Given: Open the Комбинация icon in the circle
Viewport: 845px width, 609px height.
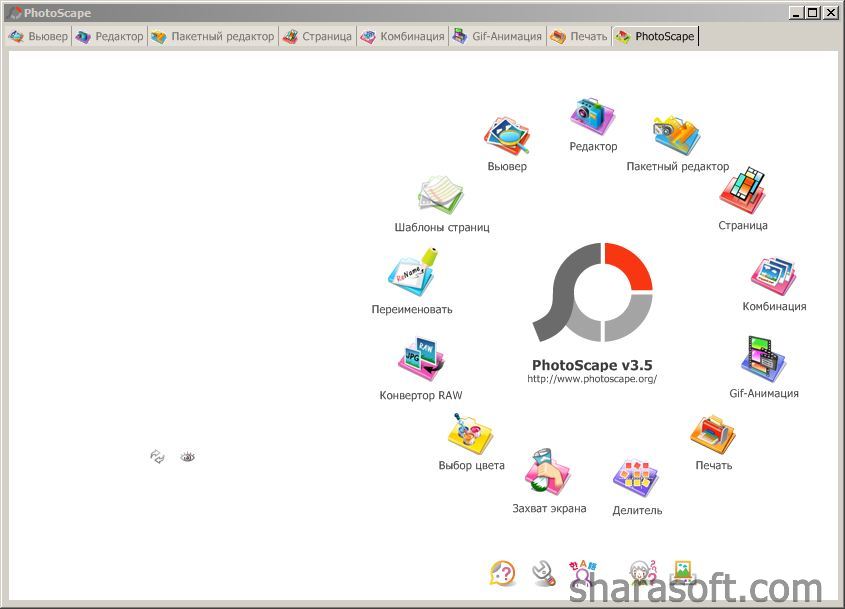Looking at the screenshot, I should (774, 276).
